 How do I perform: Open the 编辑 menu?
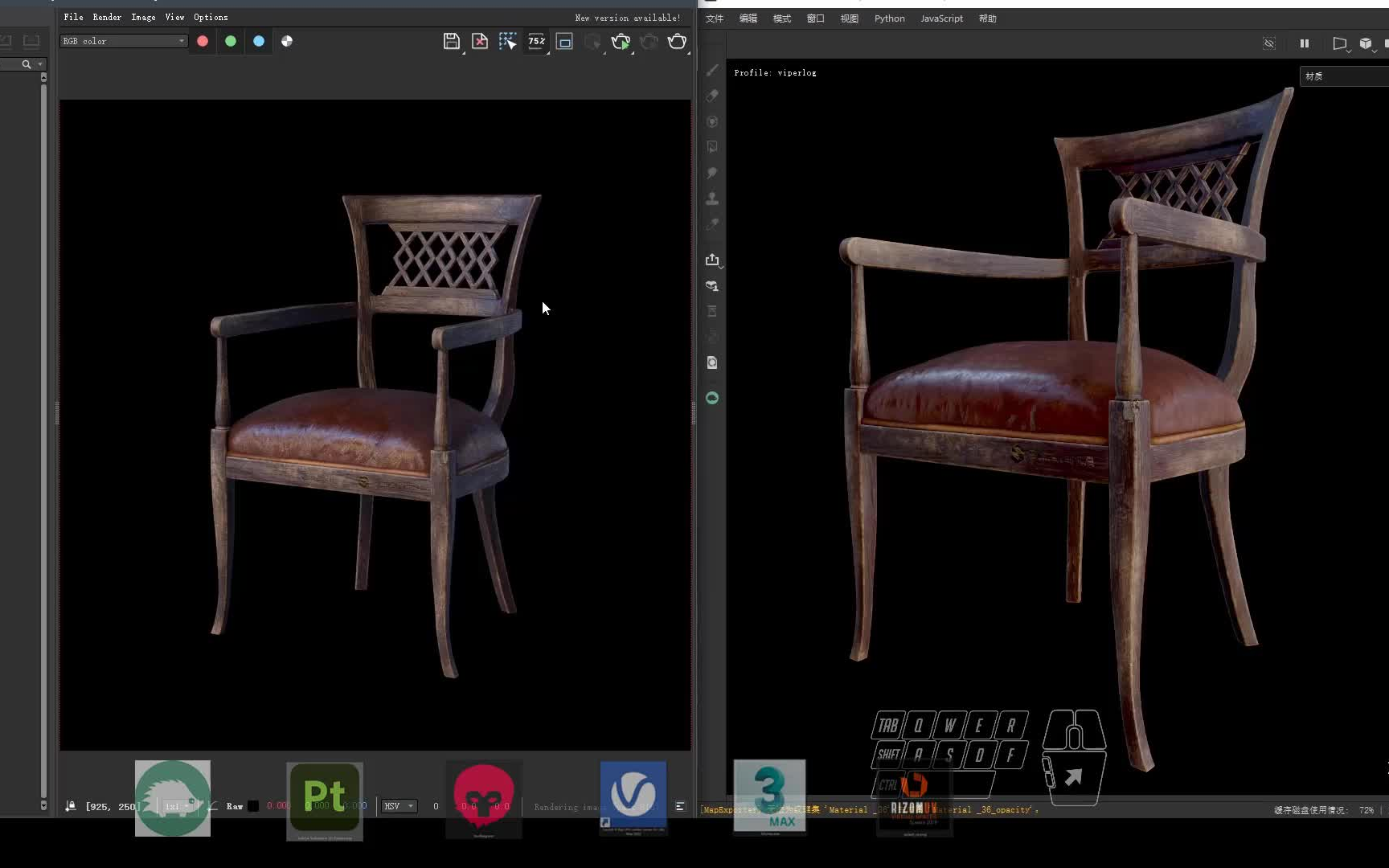[748, 18]
